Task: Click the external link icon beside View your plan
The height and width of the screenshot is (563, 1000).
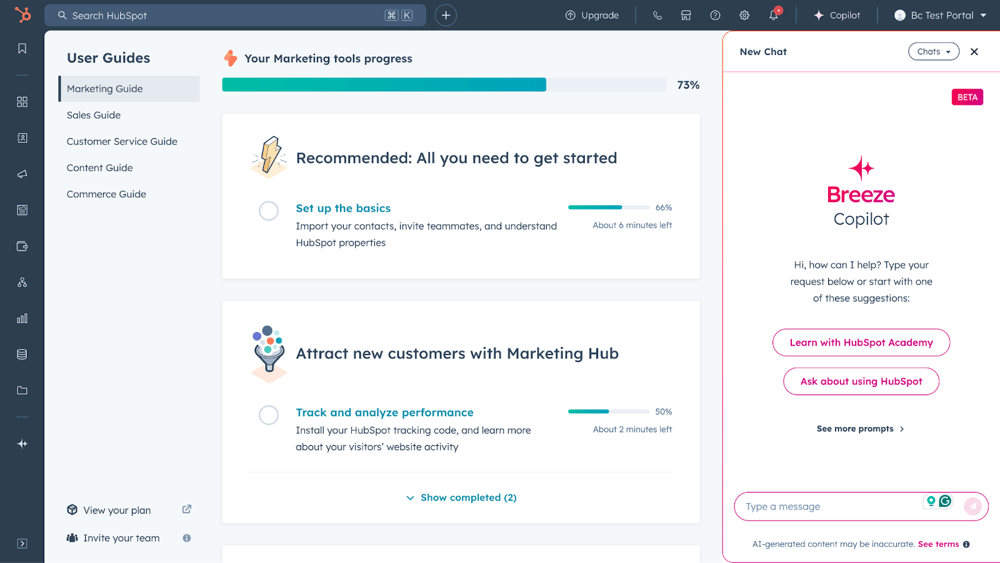Action: pos(186,509)
